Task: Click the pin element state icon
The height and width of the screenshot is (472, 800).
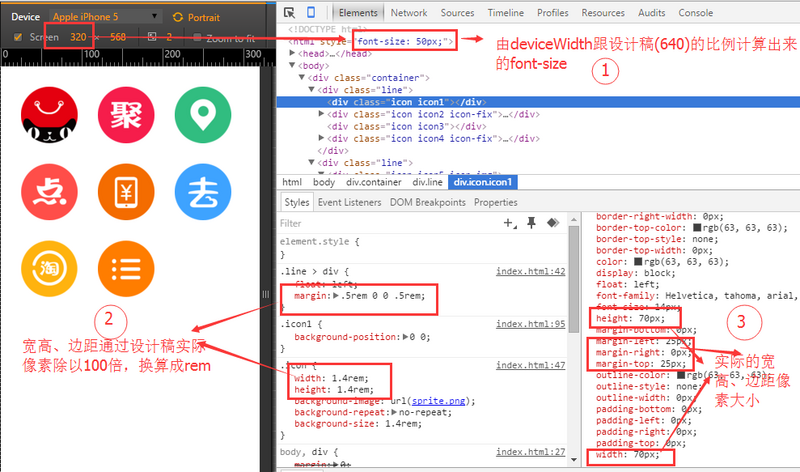Action: click(532, 223)
